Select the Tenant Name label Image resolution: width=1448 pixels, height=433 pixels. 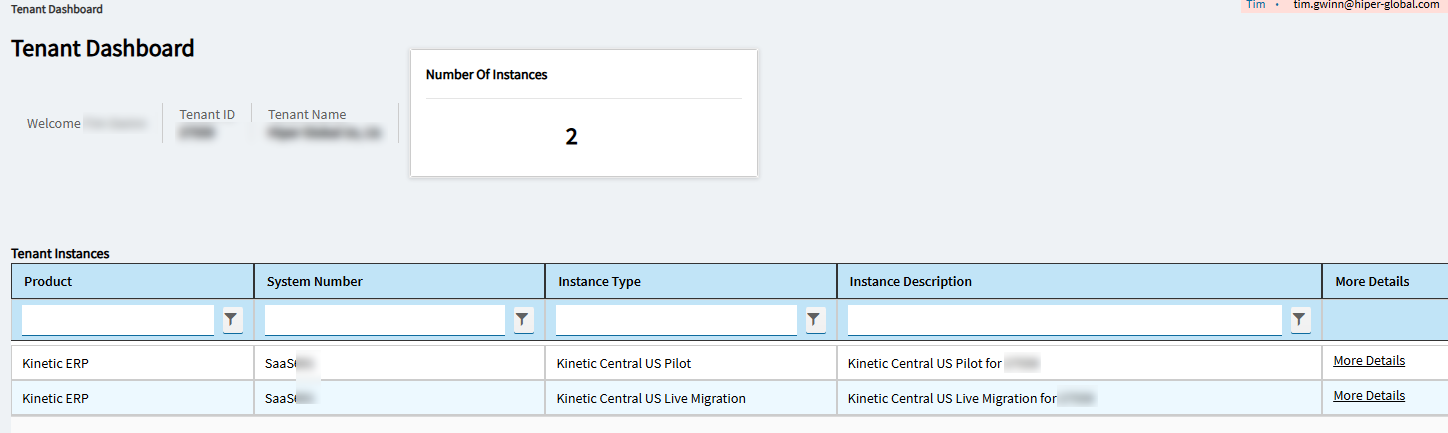[x=307, y=114]
